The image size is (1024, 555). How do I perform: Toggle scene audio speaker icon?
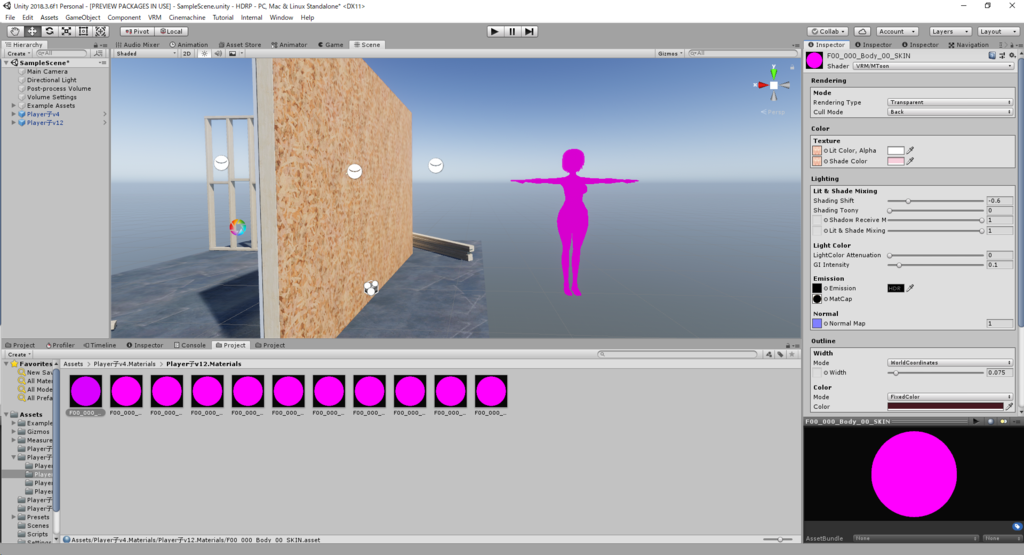[218, 54]
